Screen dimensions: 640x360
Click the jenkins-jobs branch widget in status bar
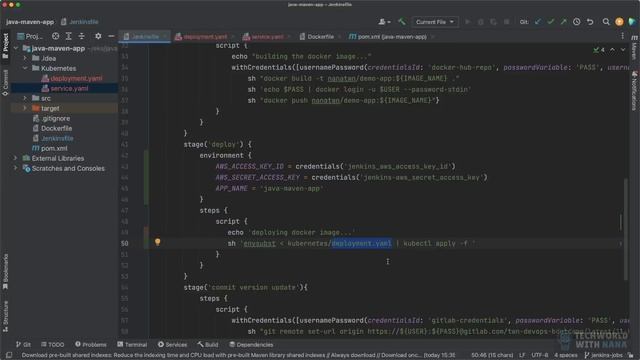point(604,355)
